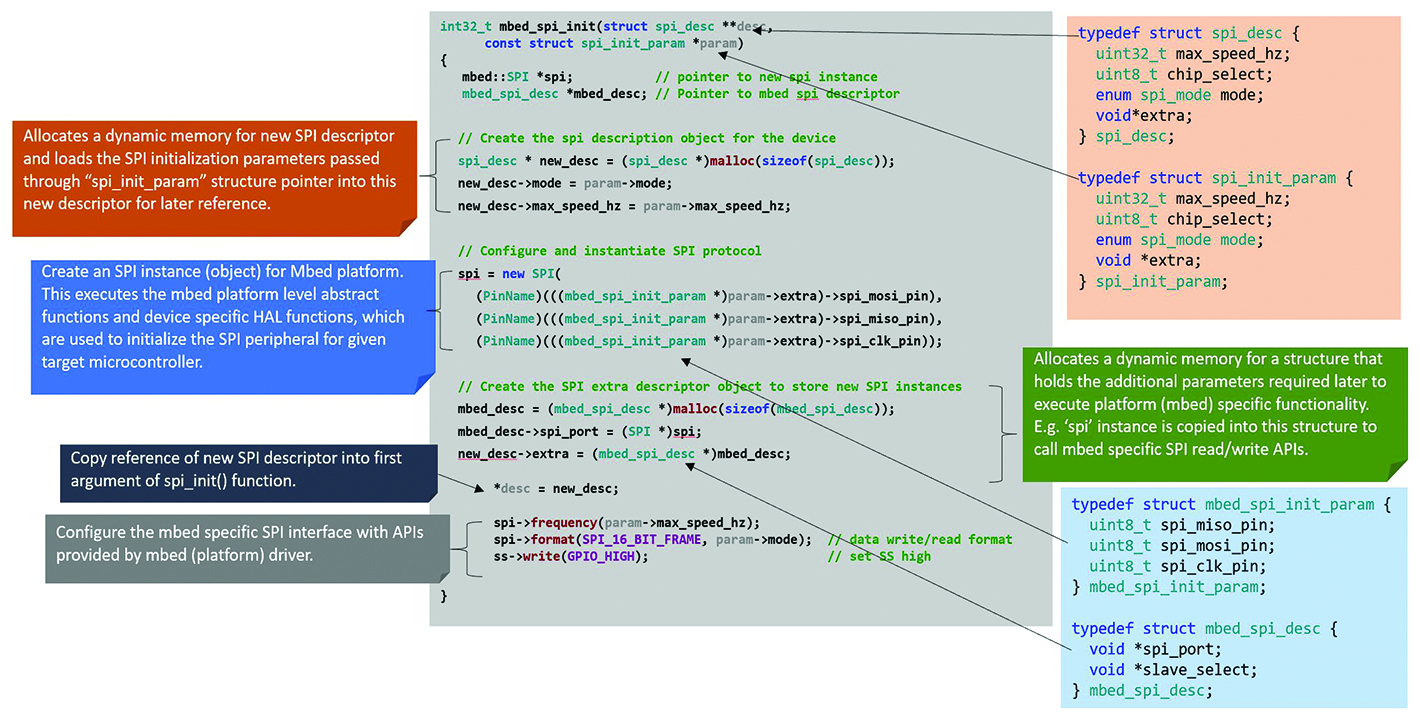Select 'enum spi_mode mode;' inside struct spi_init_param
This screenshot has width=1420, height=719.
point(1180,240)
